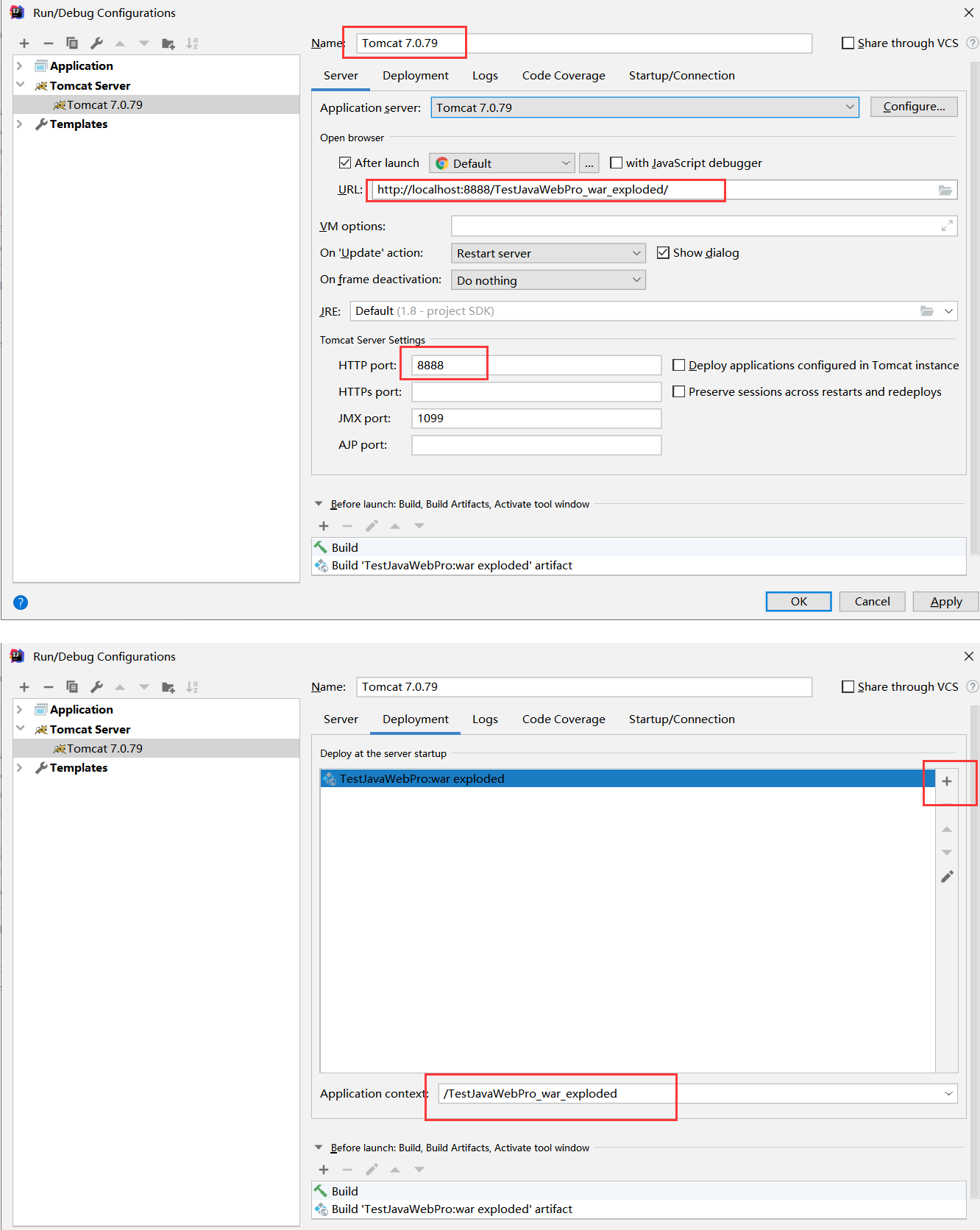Toggle Share through VCS checkbox in top dialog
The width and height of the screenshot is (980, 1230).
(848, 43)
